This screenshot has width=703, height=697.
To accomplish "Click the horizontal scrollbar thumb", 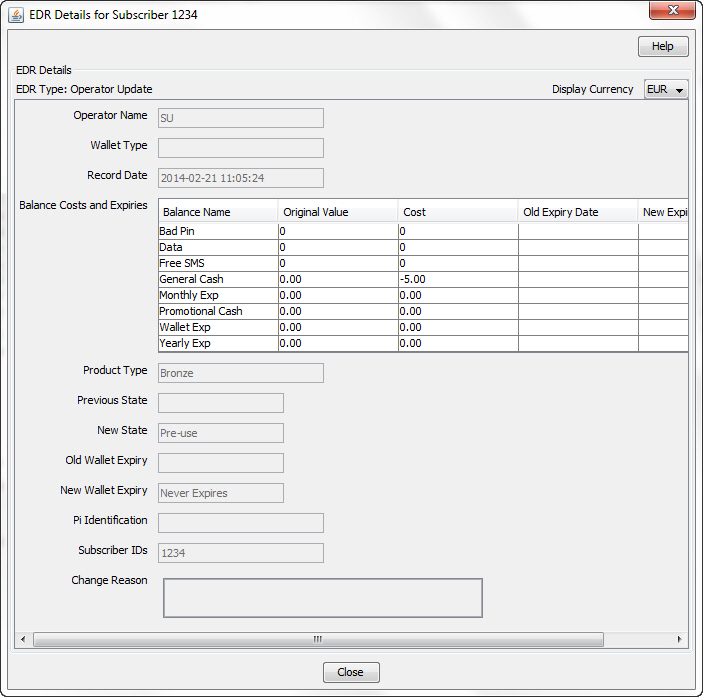I will [x=318, y=639].
